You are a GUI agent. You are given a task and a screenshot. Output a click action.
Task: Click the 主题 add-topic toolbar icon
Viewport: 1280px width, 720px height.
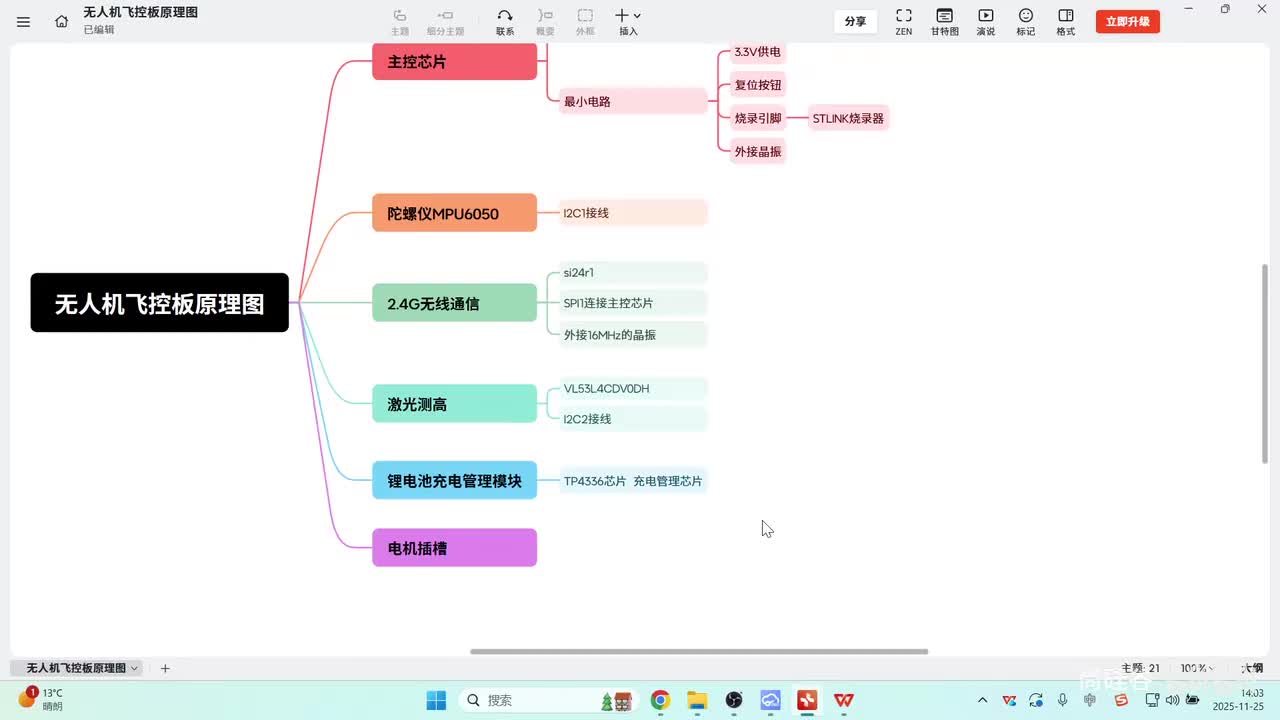coord(400,21)
